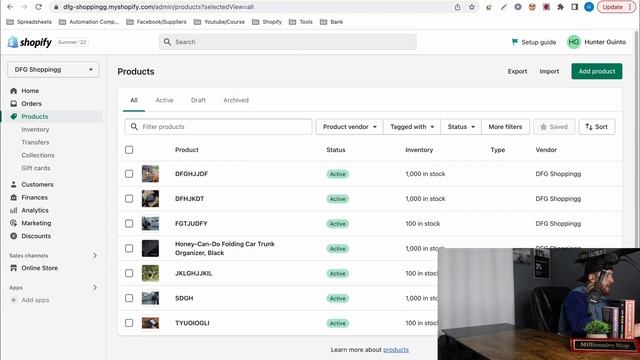Click the Shopify logo

pos(30,42)
